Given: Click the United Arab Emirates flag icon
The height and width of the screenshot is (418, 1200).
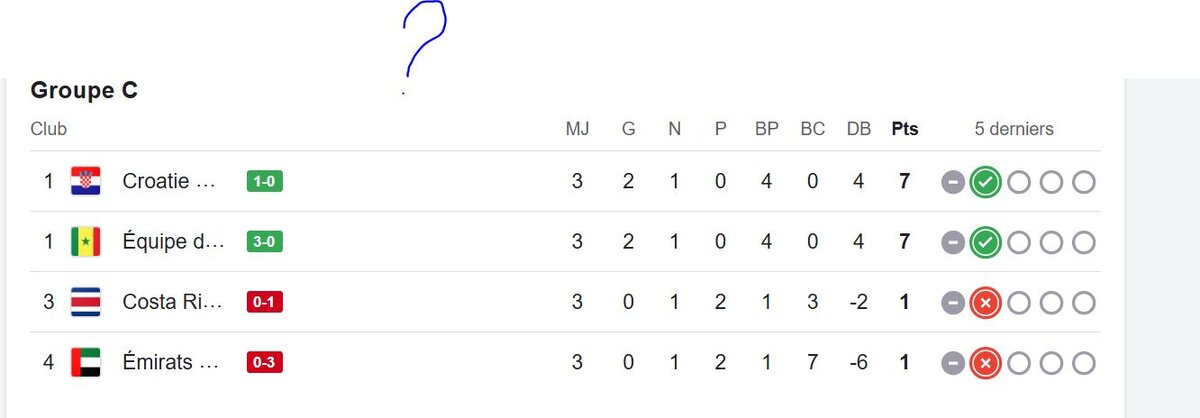Looking at the screenshot, I should pyautogui.click(x=86, y=362).
